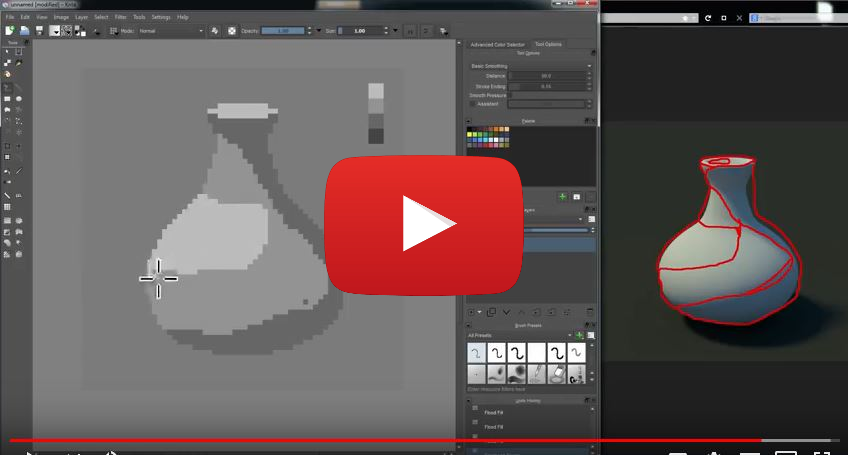Click the Save icon in Krita toolbar

pos(39,31)
